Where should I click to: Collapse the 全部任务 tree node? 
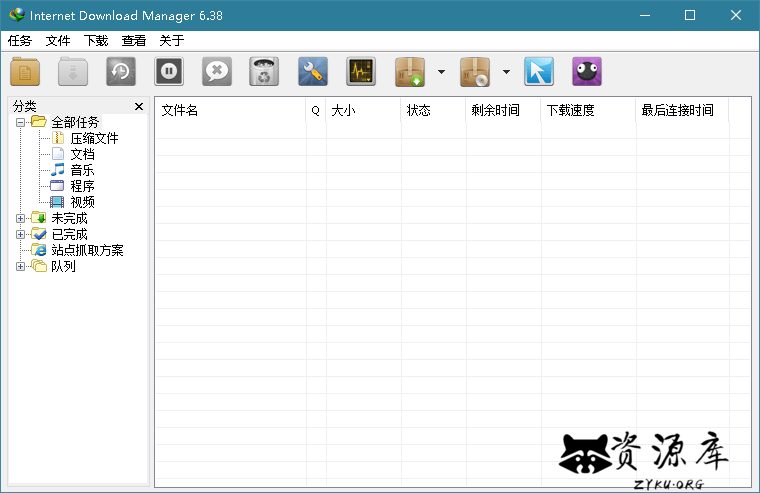tap(20, 122)
